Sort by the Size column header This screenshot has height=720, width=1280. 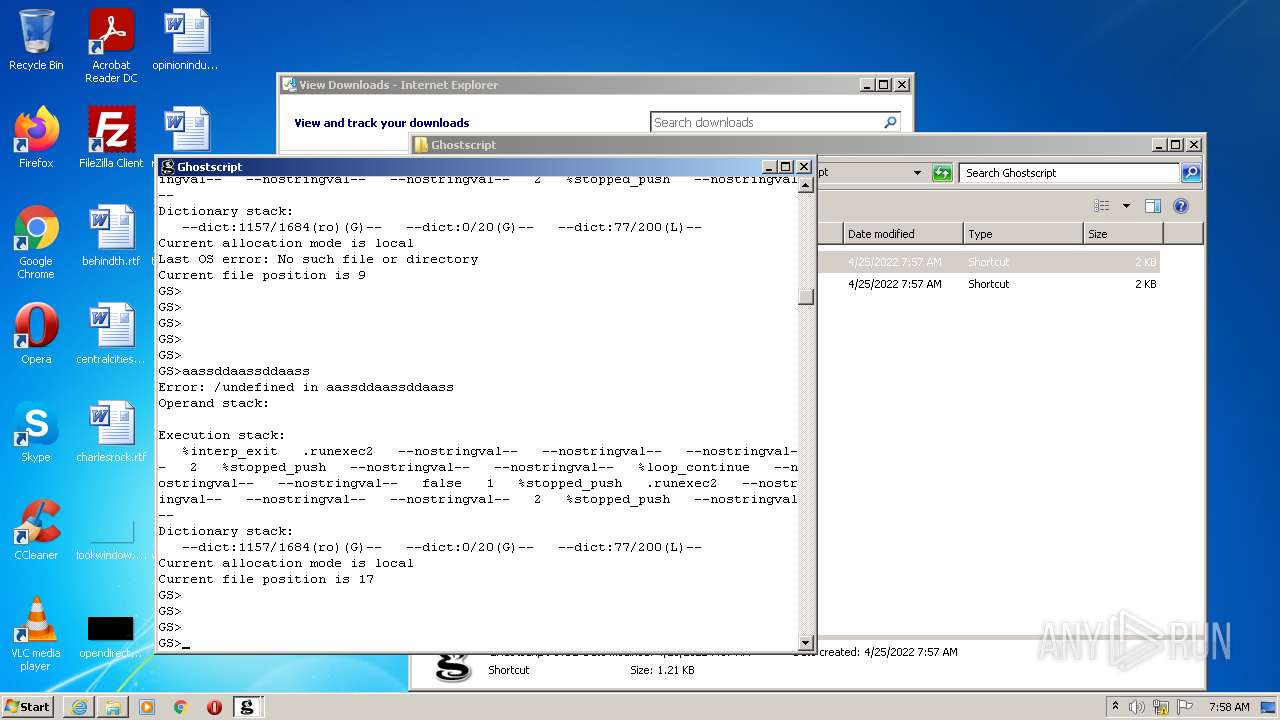click(1124, 234)
